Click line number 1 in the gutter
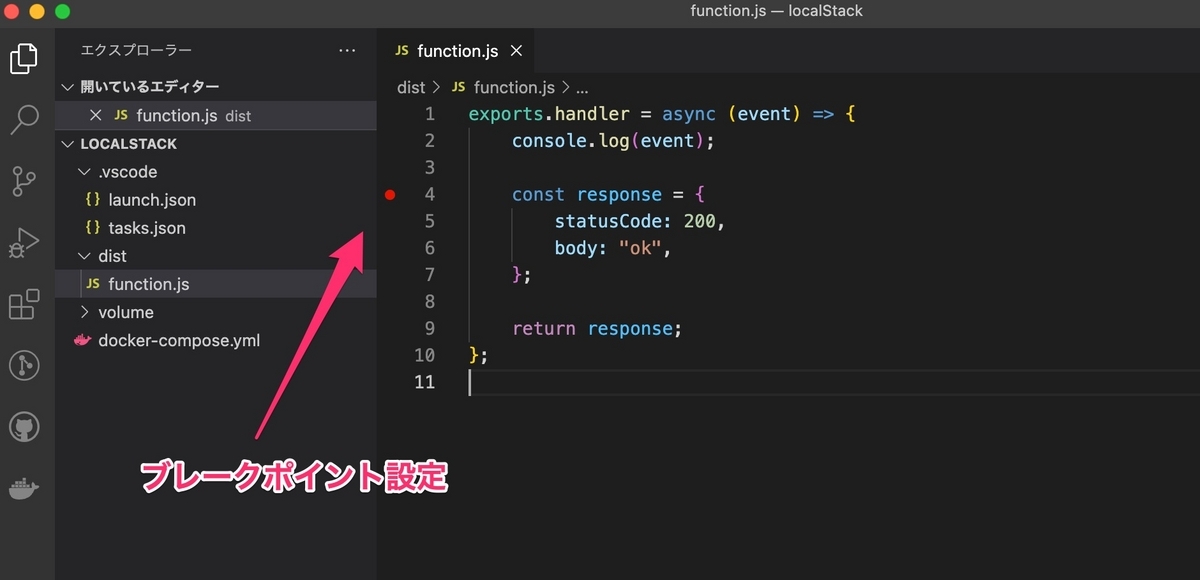This screenshot has height=580, width=1200. coord(429,114)
